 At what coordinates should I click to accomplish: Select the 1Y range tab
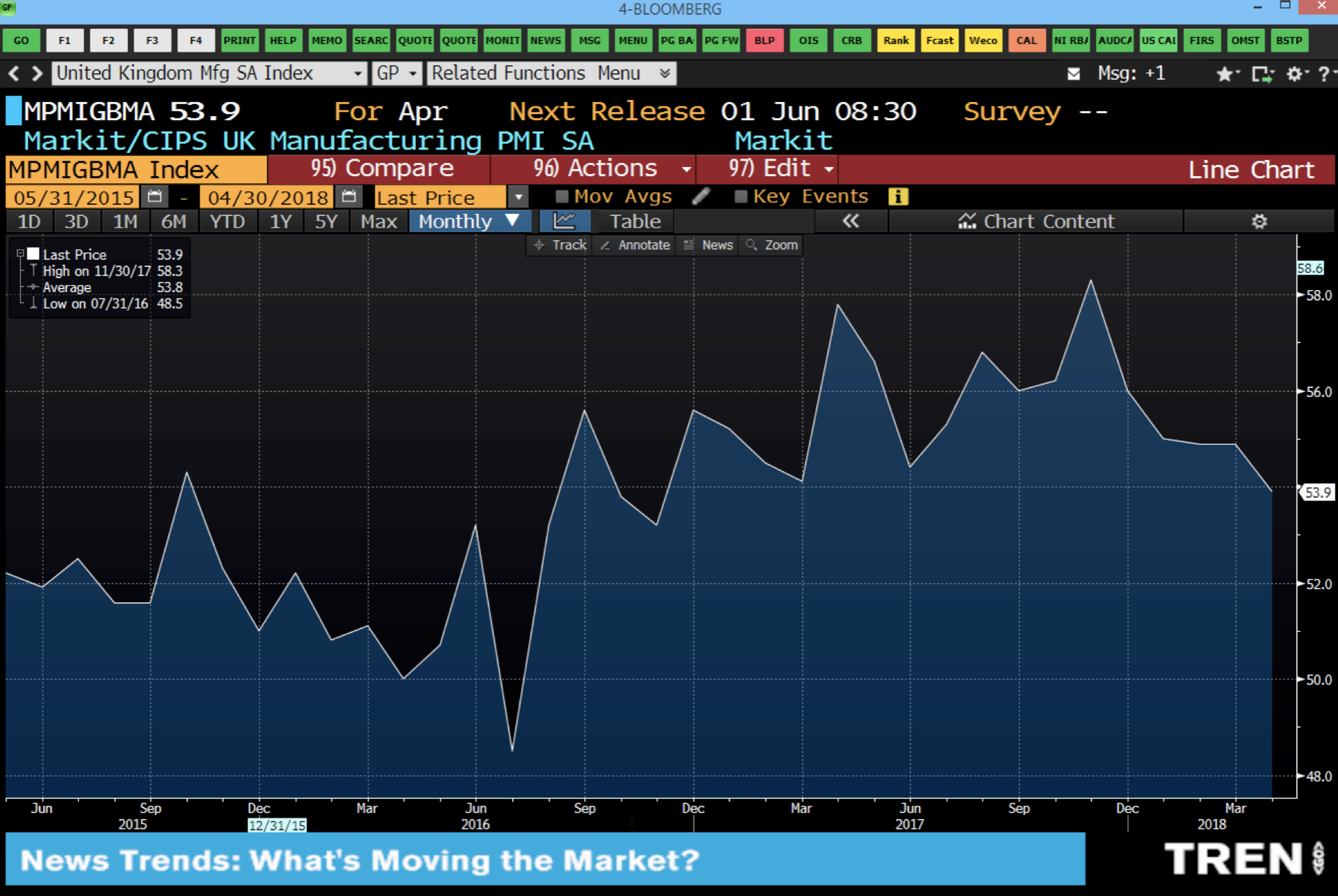click(x=280, y=222)
